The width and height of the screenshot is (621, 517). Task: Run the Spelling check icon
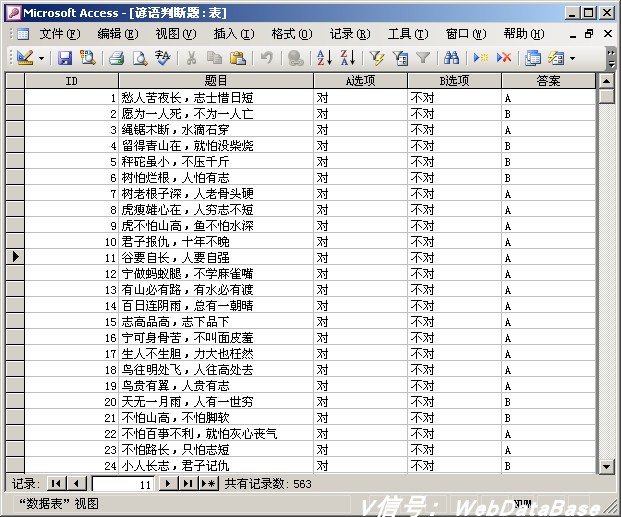click(162, 58)
